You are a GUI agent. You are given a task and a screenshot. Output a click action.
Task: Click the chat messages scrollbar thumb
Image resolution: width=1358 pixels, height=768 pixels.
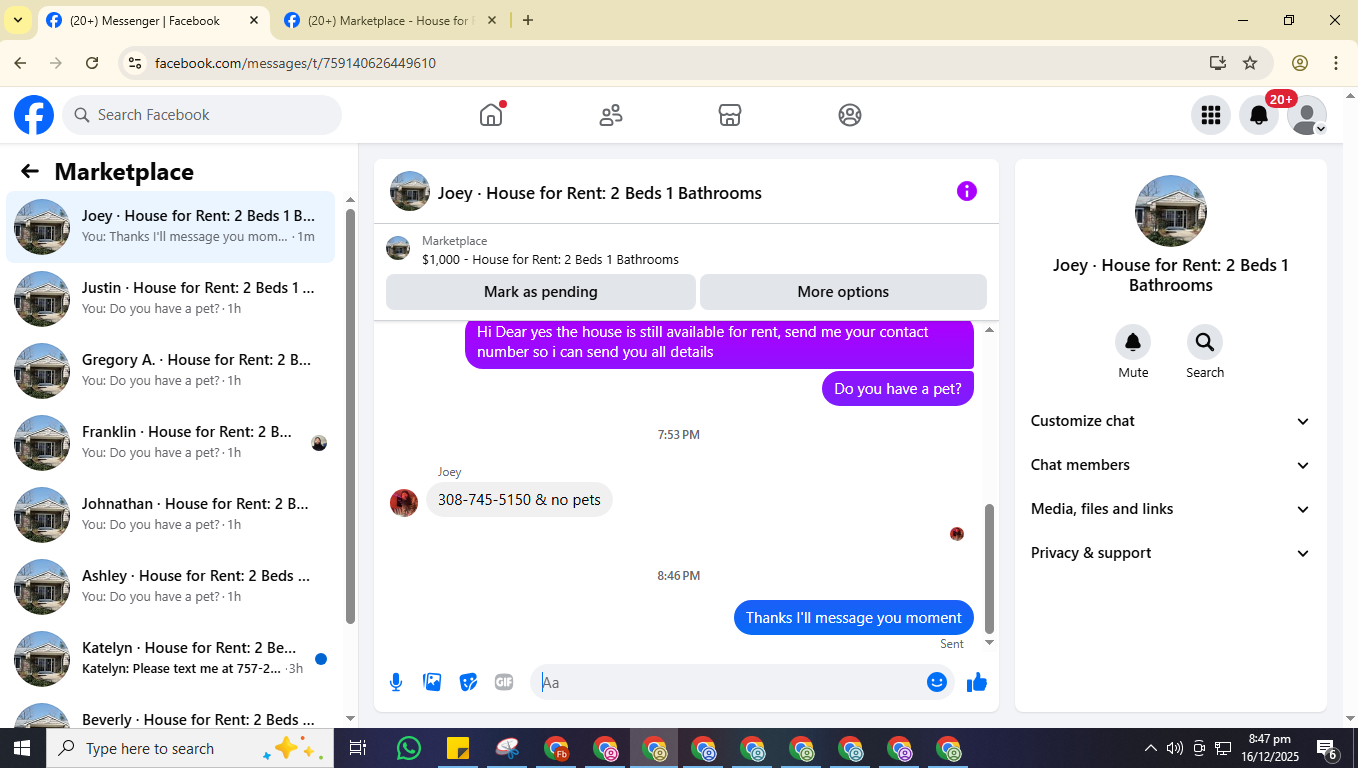click(990, 568)
